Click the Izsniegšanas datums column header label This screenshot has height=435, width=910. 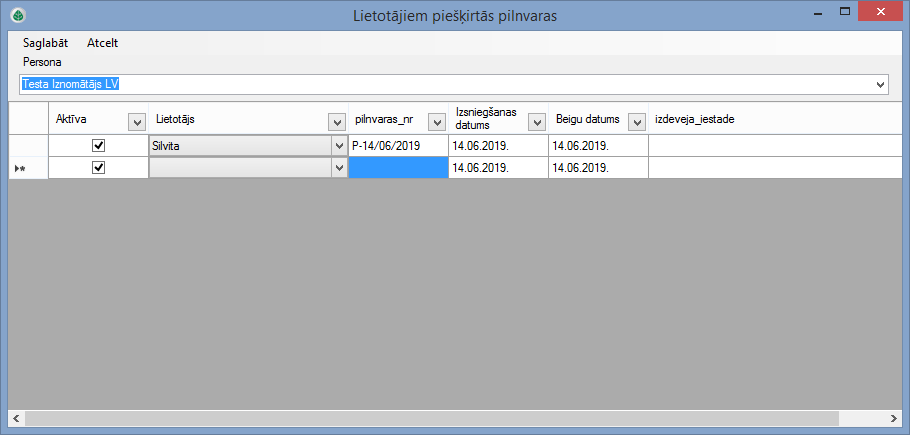[x=486, y=119]
